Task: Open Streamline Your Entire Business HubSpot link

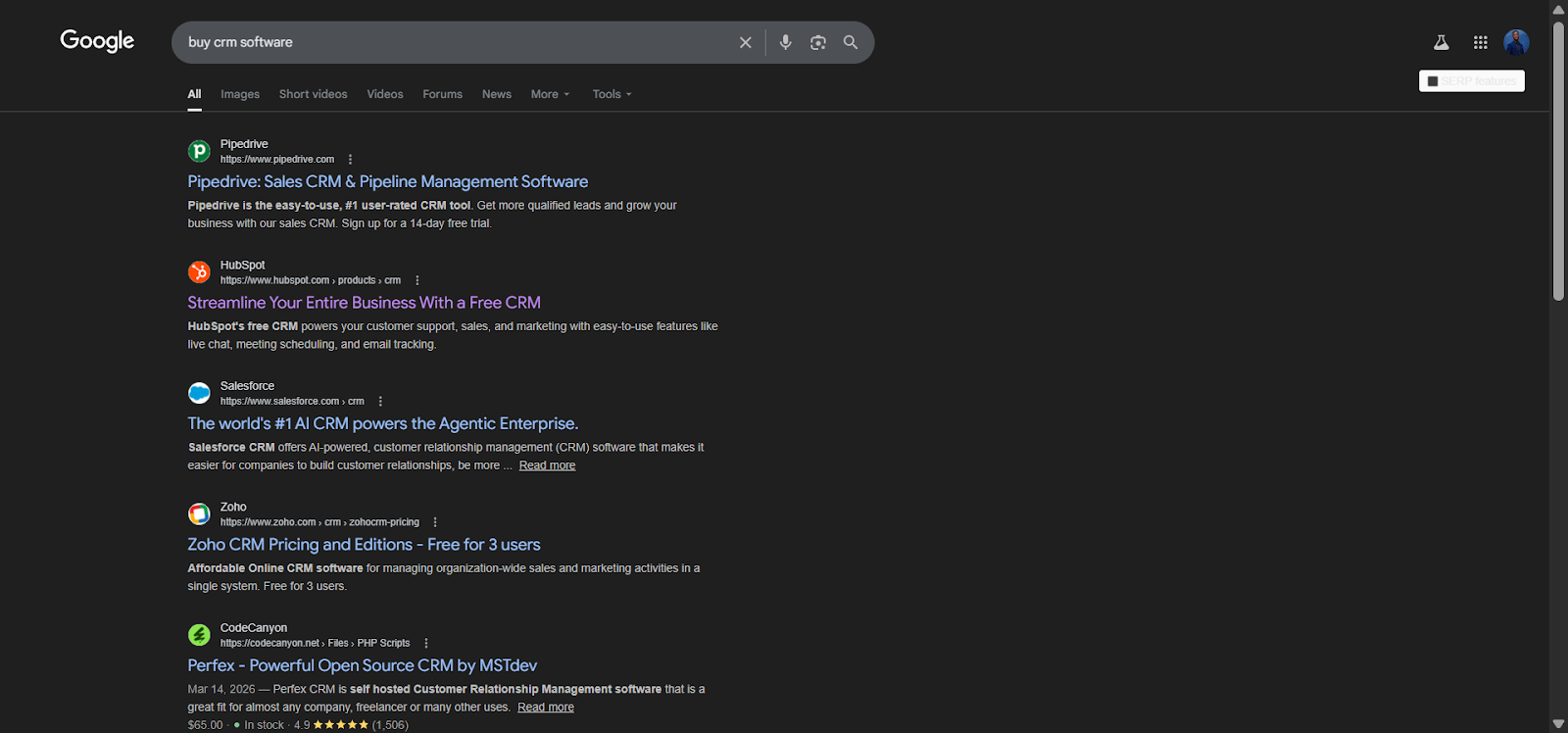Action: click(x=365, y=303)
